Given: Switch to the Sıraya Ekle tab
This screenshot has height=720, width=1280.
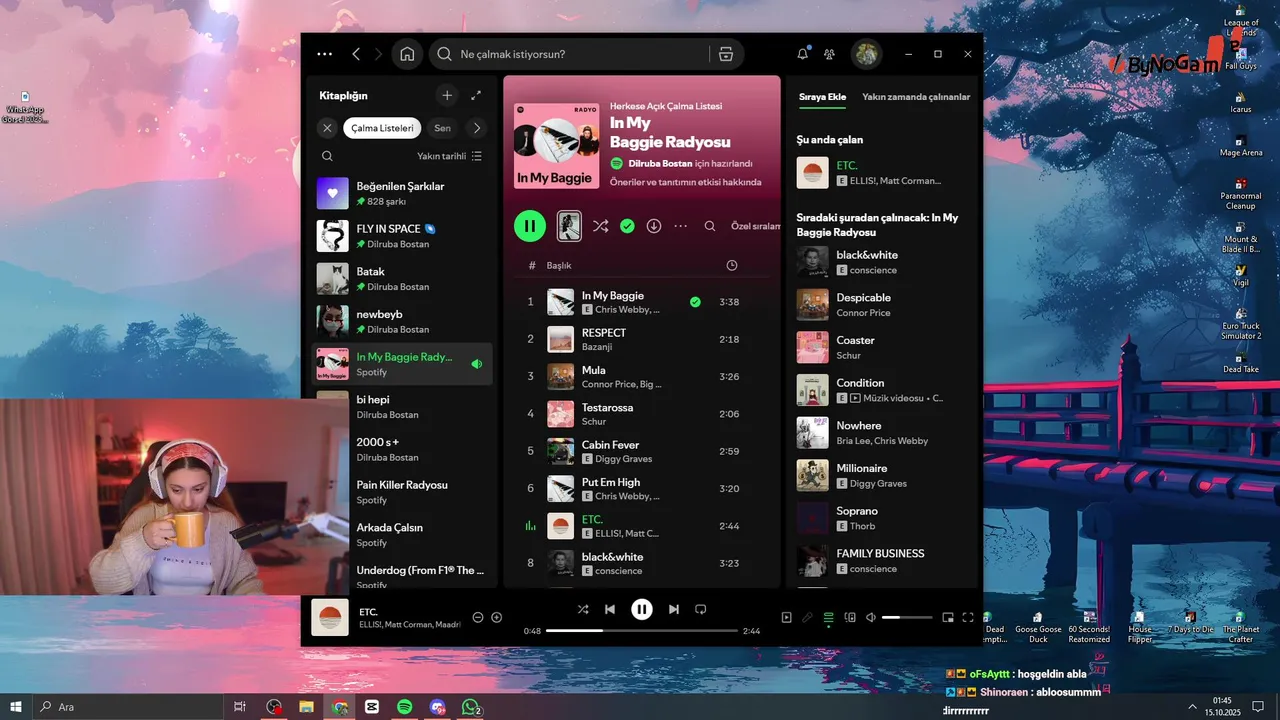Looking at the screenshot, I should pos(822,97).
